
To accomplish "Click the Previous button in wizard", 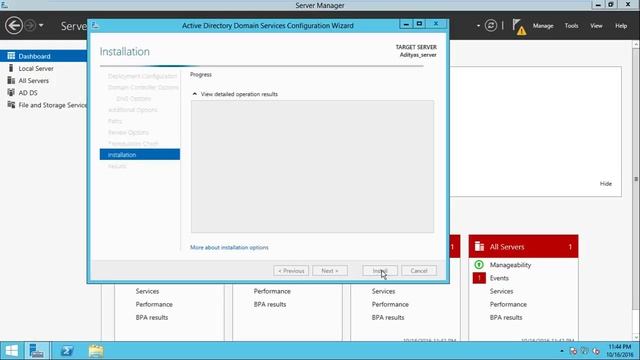I will [291, 271].
